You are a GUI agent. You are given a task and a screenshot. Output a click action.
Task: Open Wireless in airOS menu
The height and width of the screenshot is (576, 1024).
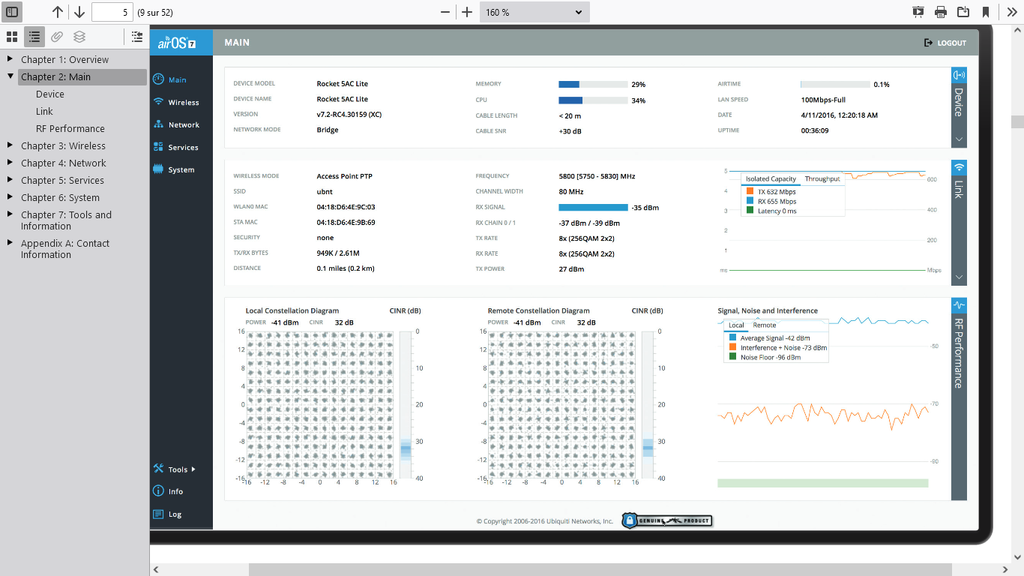click(x=183, y=103)
